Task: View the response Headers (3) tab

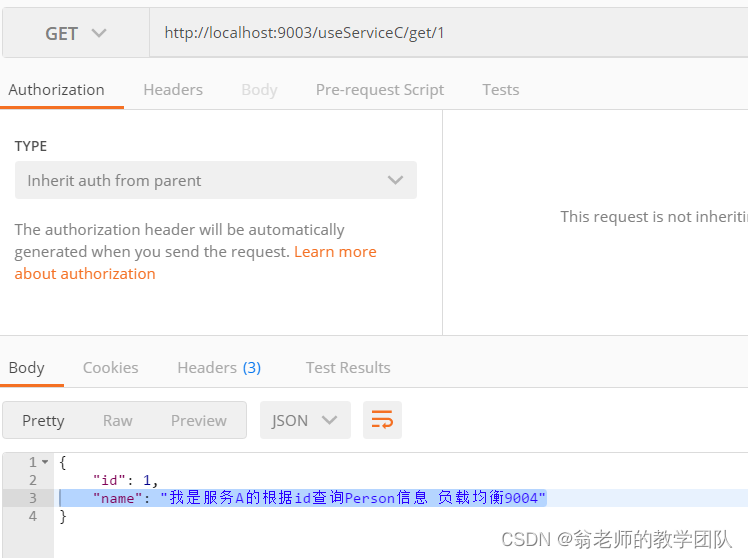Action: tap(219, 368)
